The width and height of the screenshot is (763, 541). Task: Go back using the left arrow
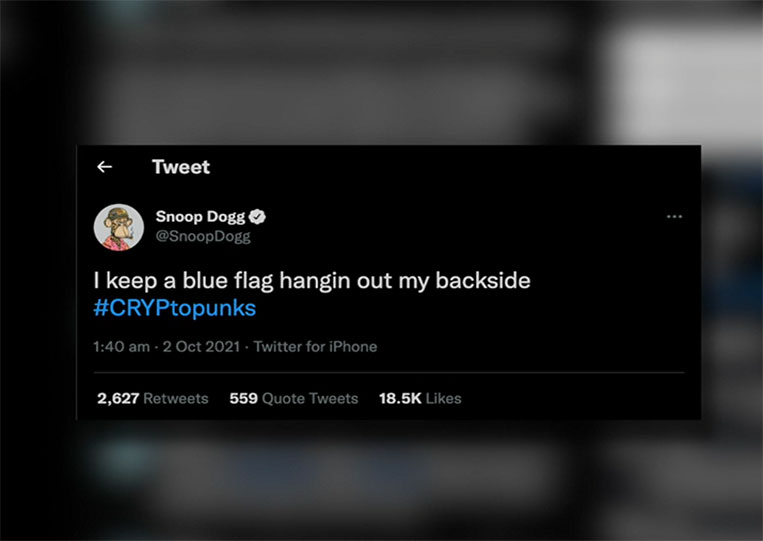click(x=104, y=167)
